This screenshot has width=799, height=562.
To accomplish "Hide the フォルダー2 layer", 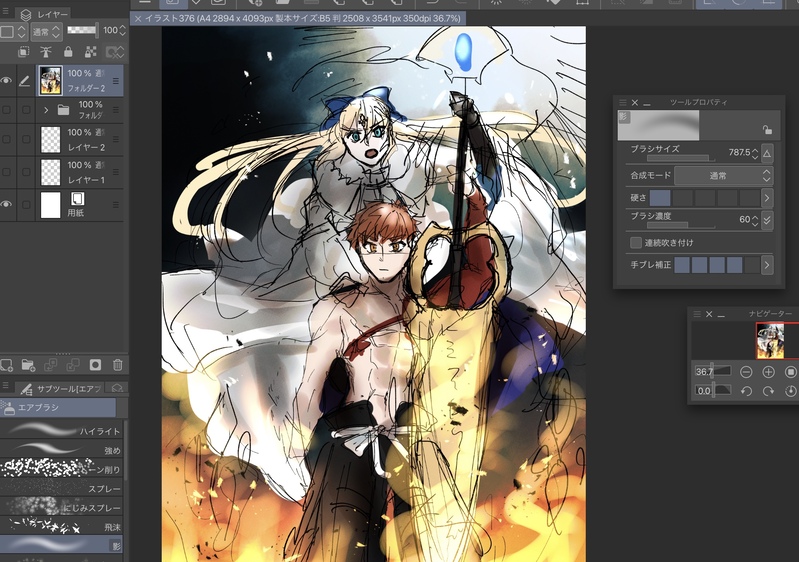I will pyautogui.click(x=7, y=81).
